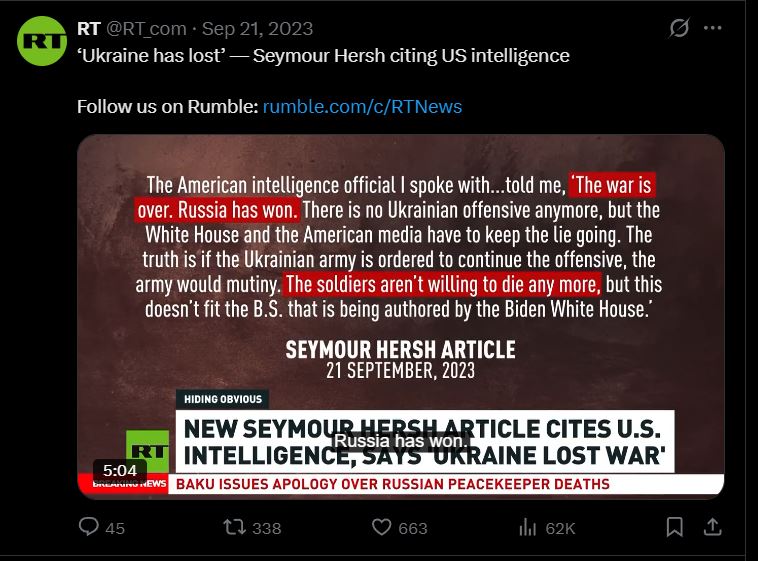Open the RT display name

coord(88,29)
